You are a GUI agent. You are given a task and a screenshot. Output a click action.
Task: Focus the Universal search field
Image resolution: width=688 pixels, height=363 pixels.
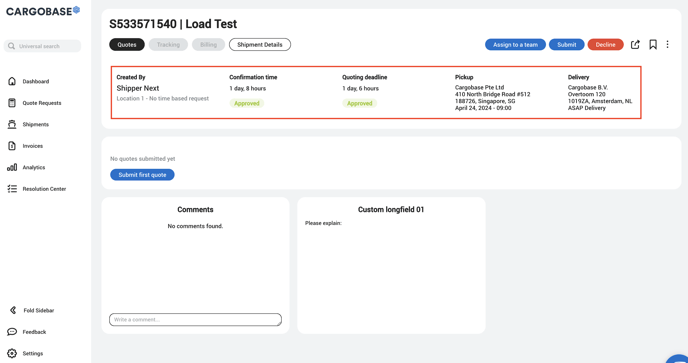tap(43, 46)
